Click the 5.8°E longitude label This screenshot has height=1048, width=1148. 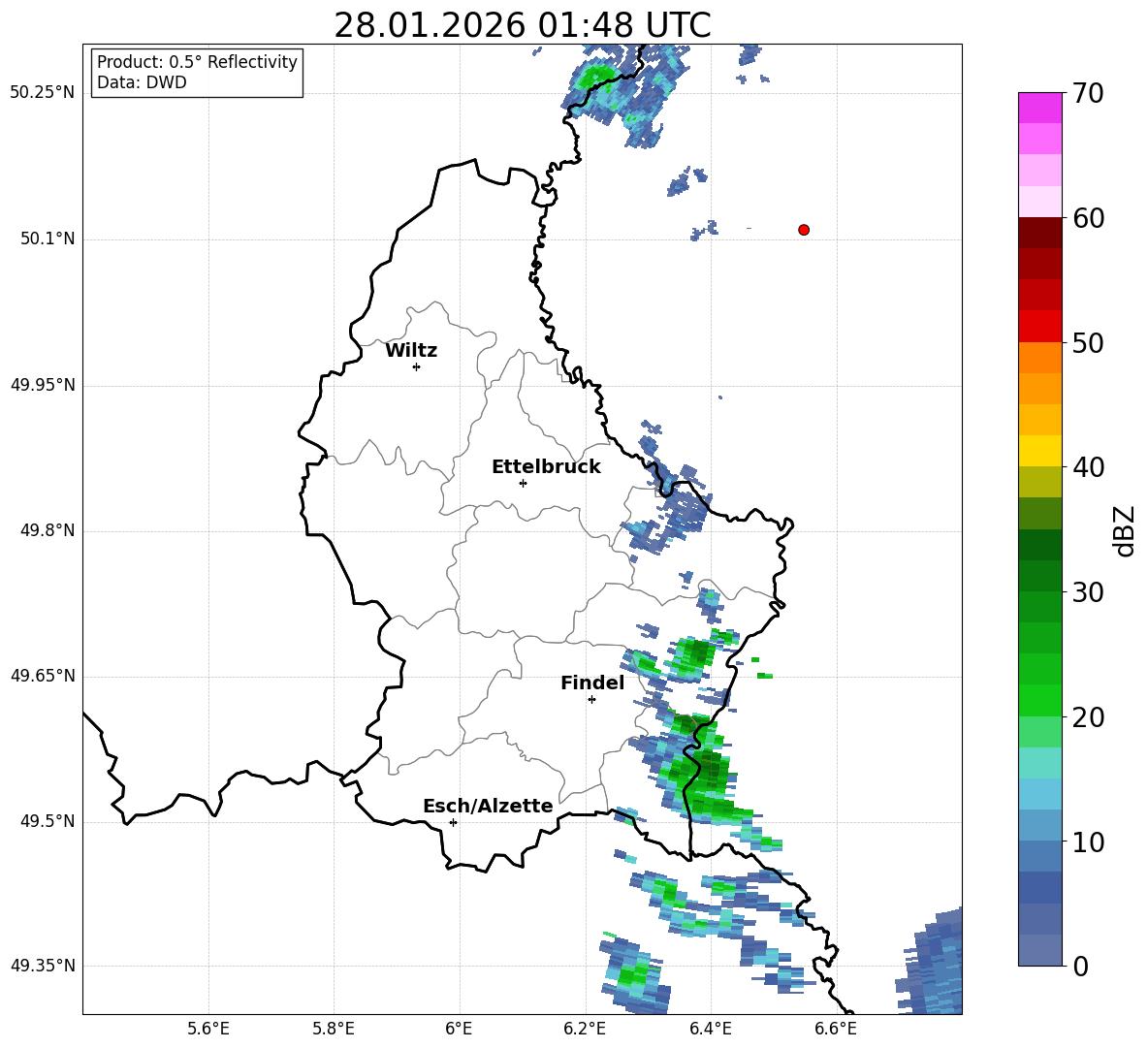click(x=334, y=1029)
